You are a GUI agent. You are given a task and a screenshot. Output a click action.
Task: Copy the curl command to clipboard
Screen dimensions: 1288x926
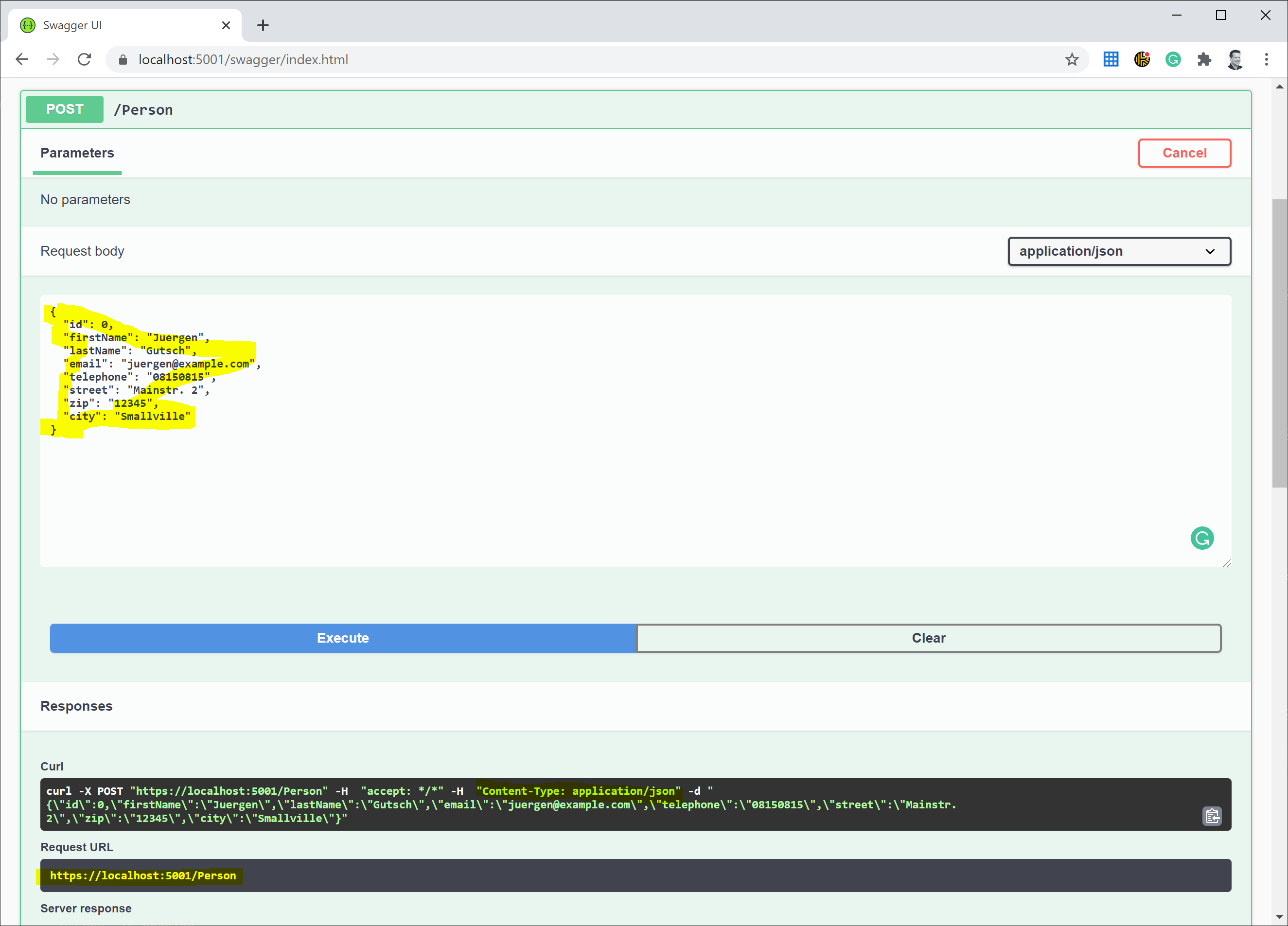pos(1212,816)
